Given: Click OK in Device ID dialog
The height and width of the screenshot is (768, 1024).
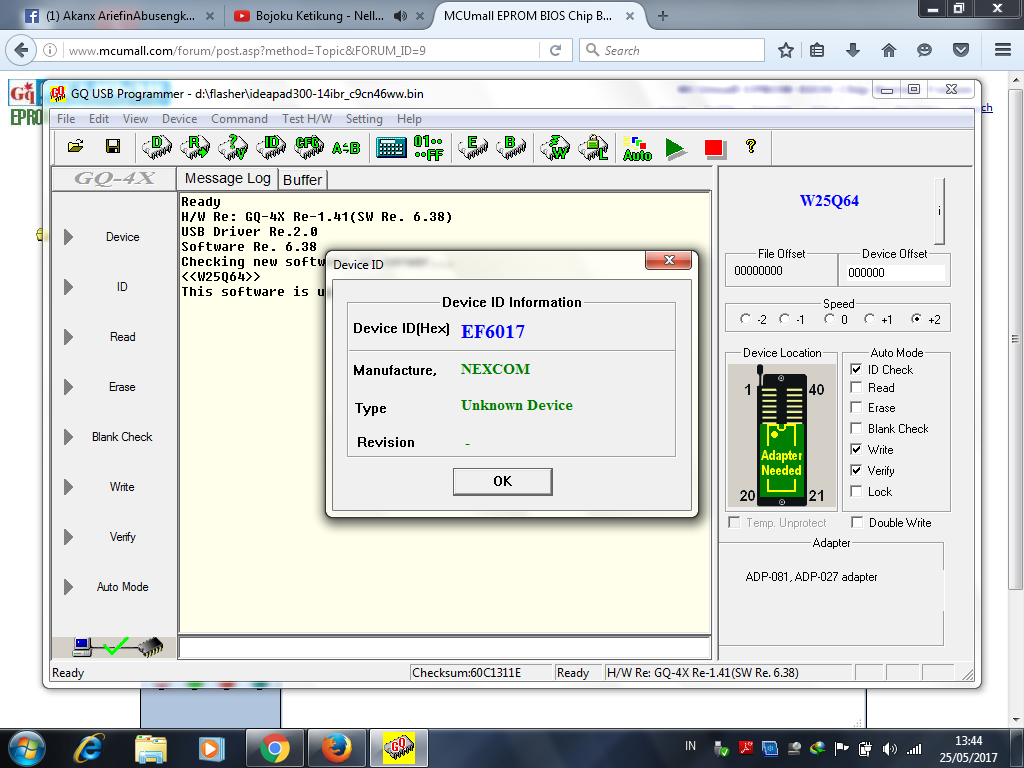Looking at the screenshot, I should [502, 481].
